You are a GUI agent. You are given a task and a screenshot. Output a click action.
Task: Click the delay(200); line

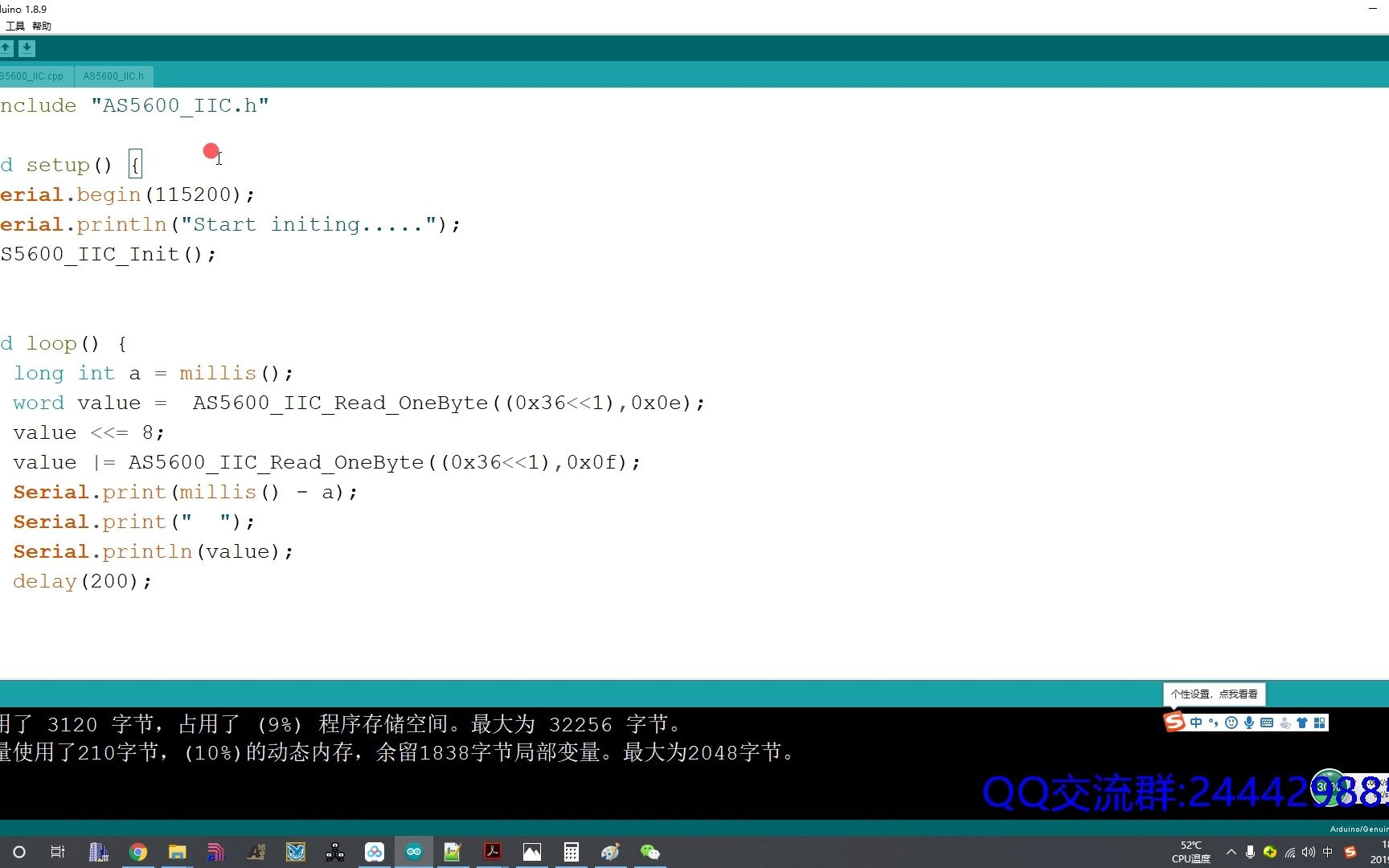83,581
